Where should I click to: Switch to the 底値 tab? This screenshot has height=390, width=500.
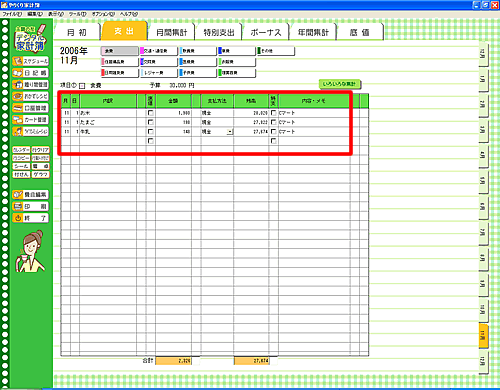pos(360,32)
